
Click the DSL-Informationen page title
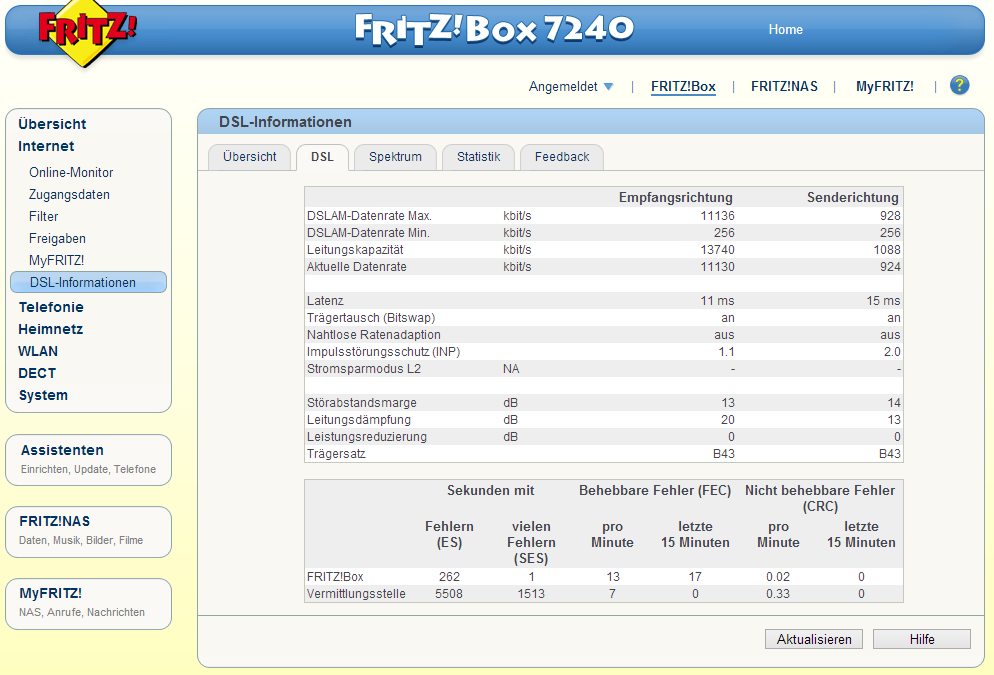pyautogui.click(x=285, y=122)
